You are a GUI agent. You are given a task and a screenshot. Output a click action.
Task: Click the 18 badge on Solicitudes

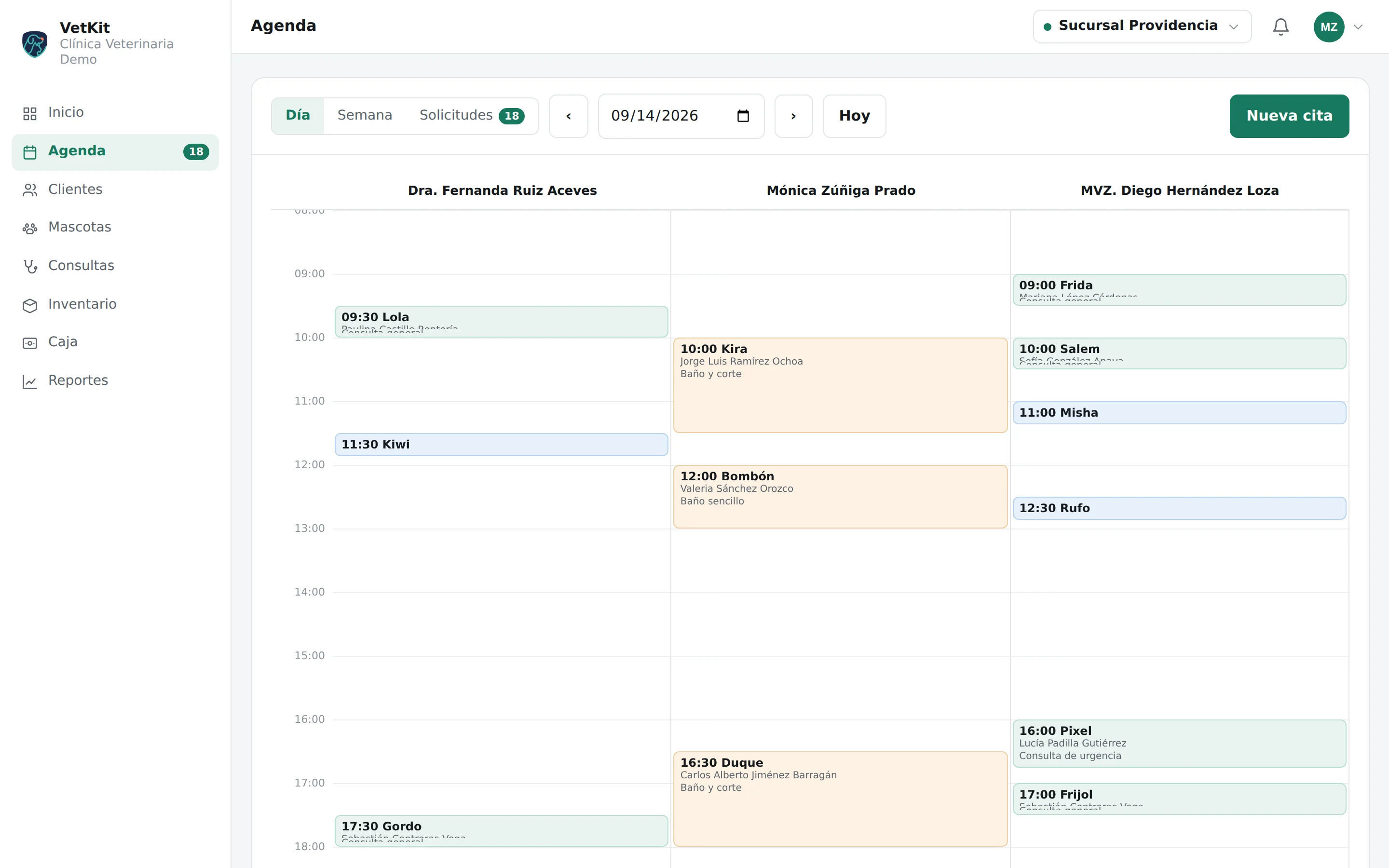pyautogui.click(x=511, y=116)
